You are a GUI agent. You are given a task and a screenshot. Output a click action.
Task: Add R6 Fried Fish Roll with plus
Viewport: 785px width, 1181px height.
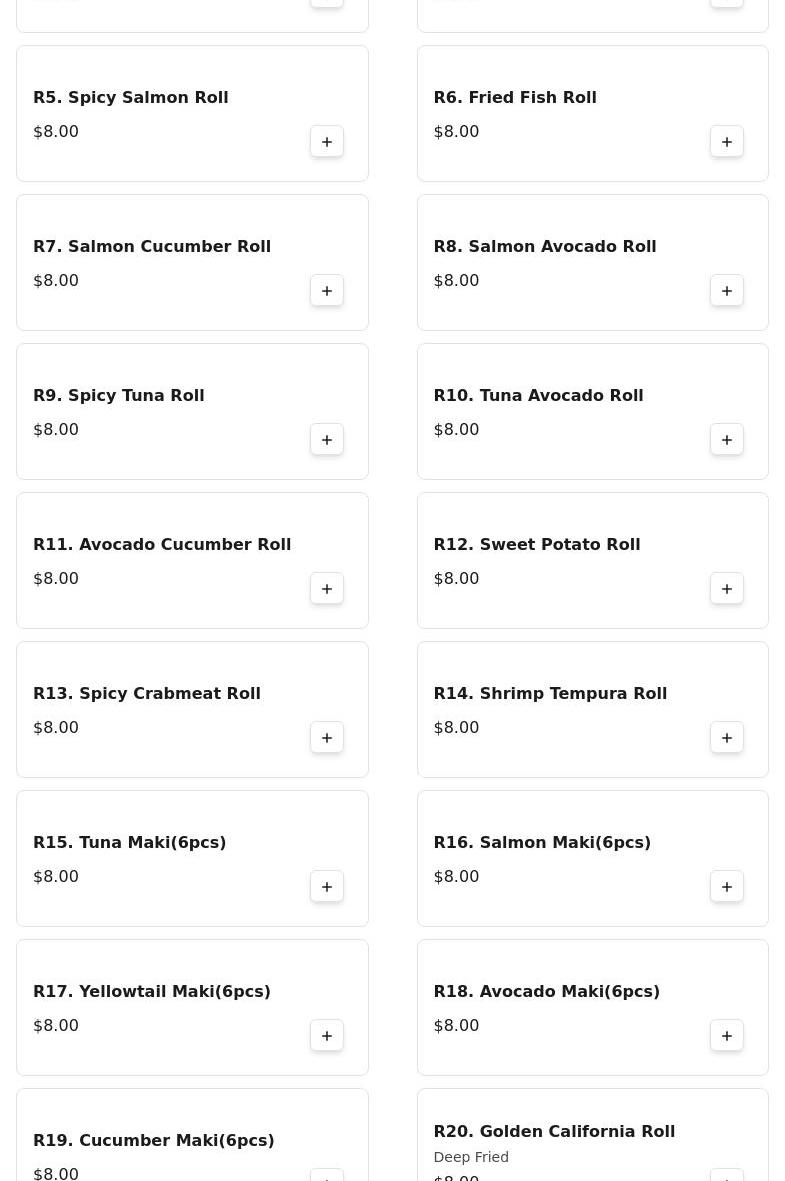(727, 142)
